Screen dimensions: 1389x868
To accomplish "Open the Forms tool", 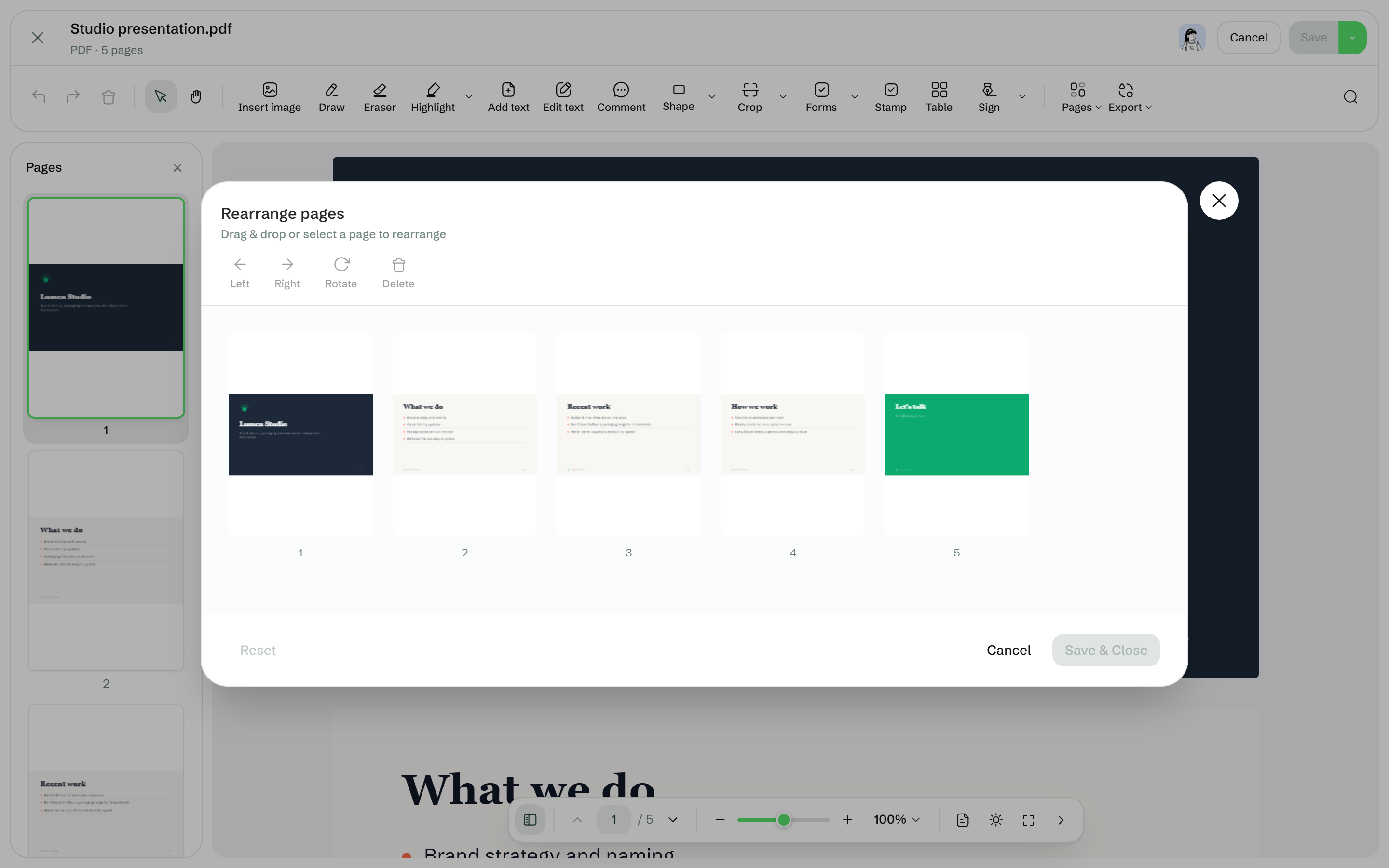I will coord(821,97).
